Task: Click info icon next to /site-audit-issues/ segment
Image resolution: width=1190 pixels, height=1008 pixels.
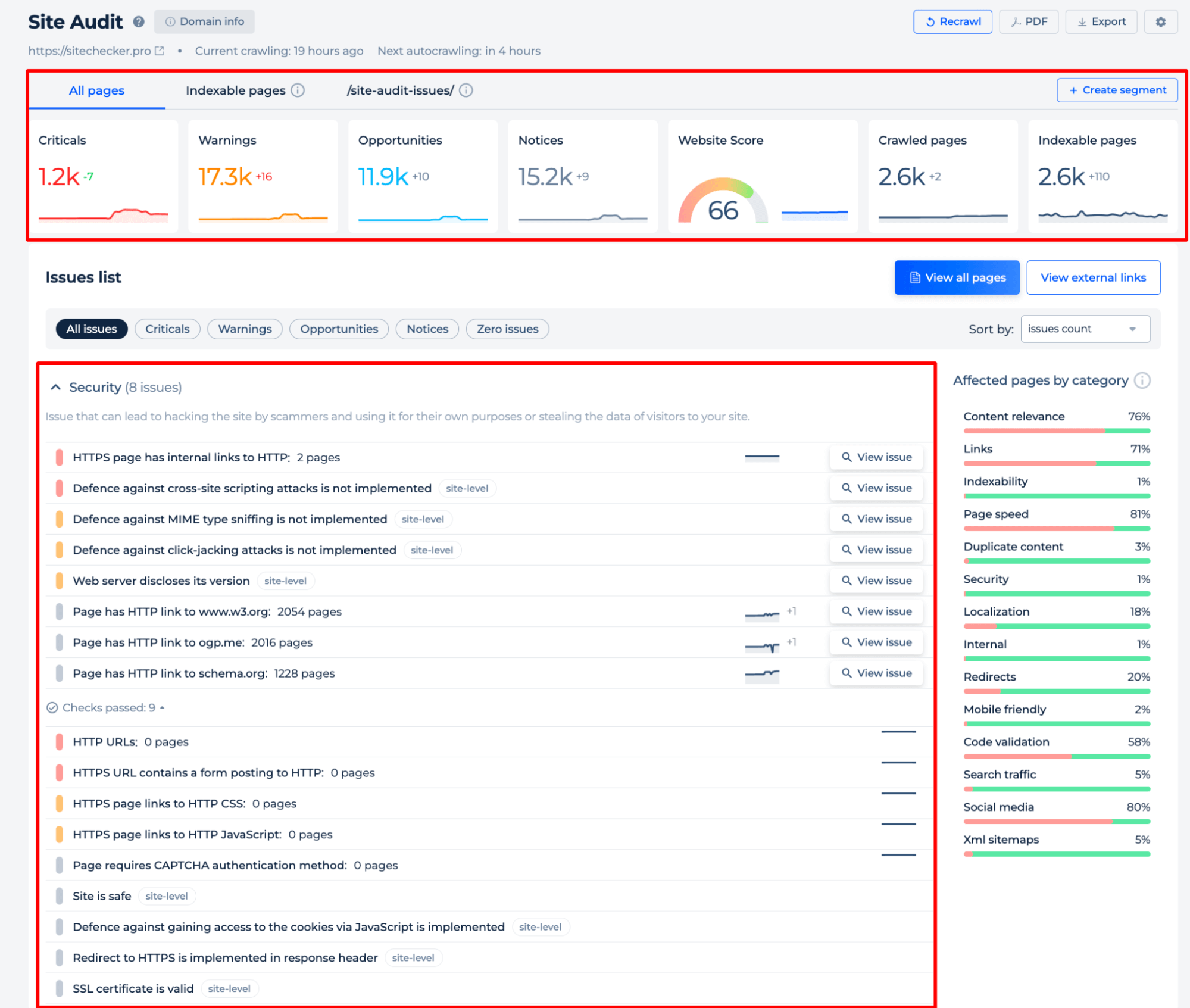Action: [x=466, y=90]
